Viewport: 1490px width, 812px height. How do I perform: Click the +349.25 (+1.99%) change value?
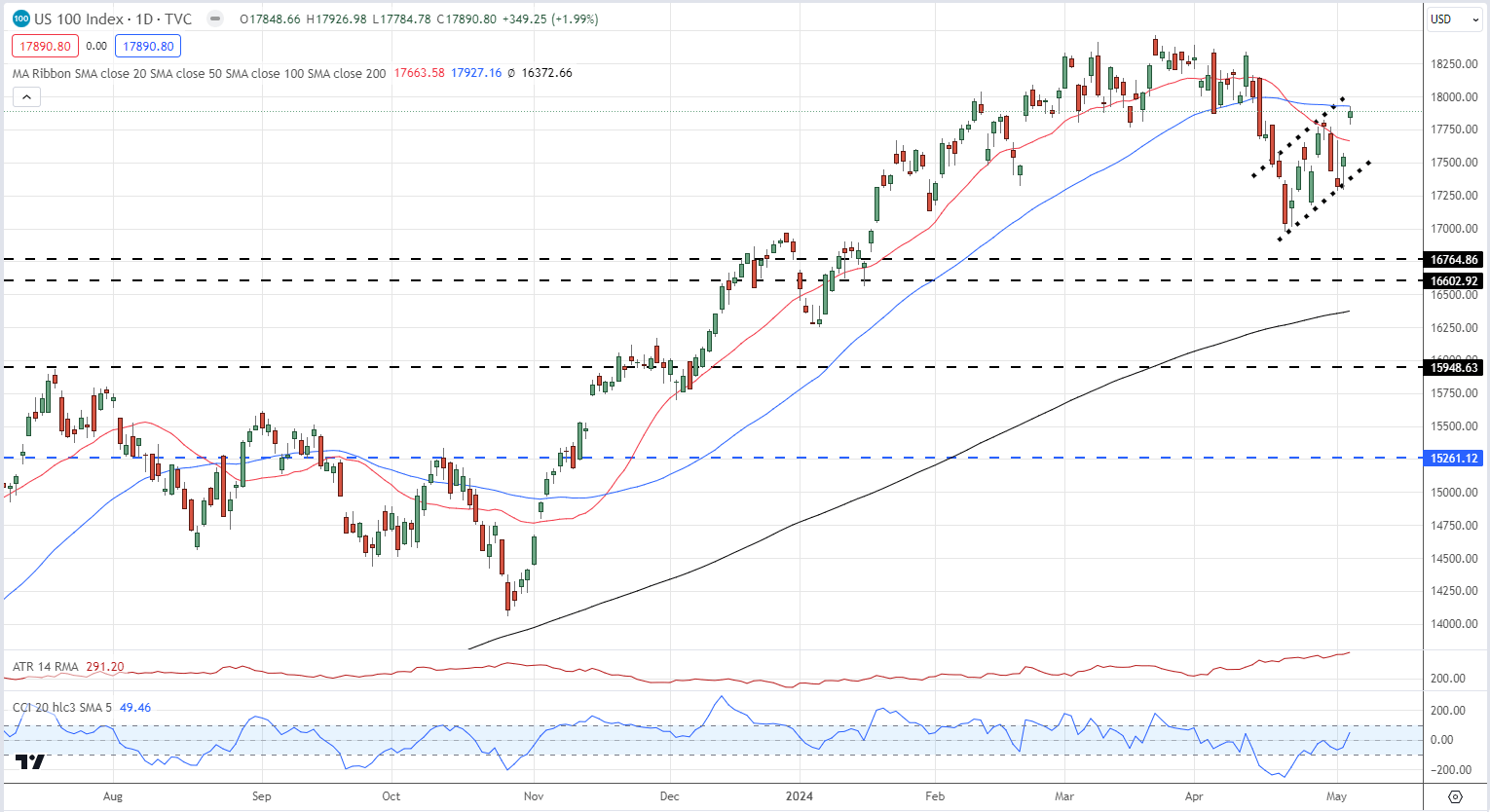point(550,18)
